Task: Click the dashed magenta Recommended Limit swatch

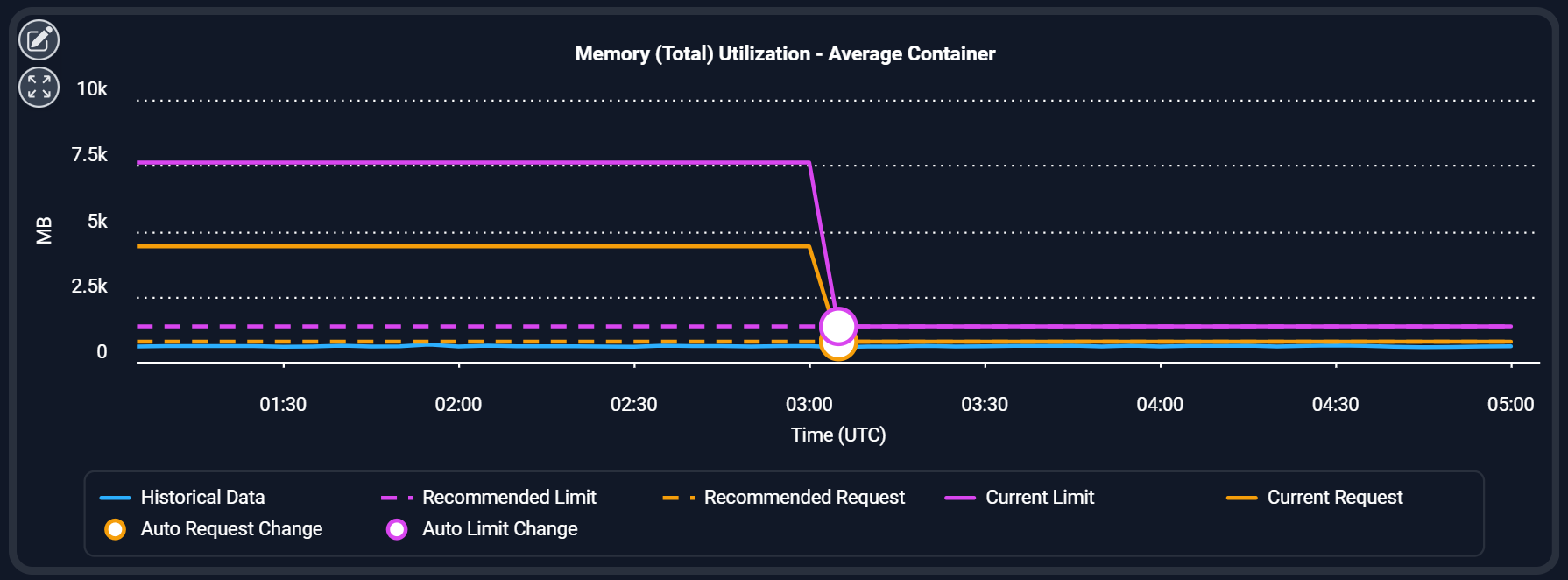Action: 397,498
